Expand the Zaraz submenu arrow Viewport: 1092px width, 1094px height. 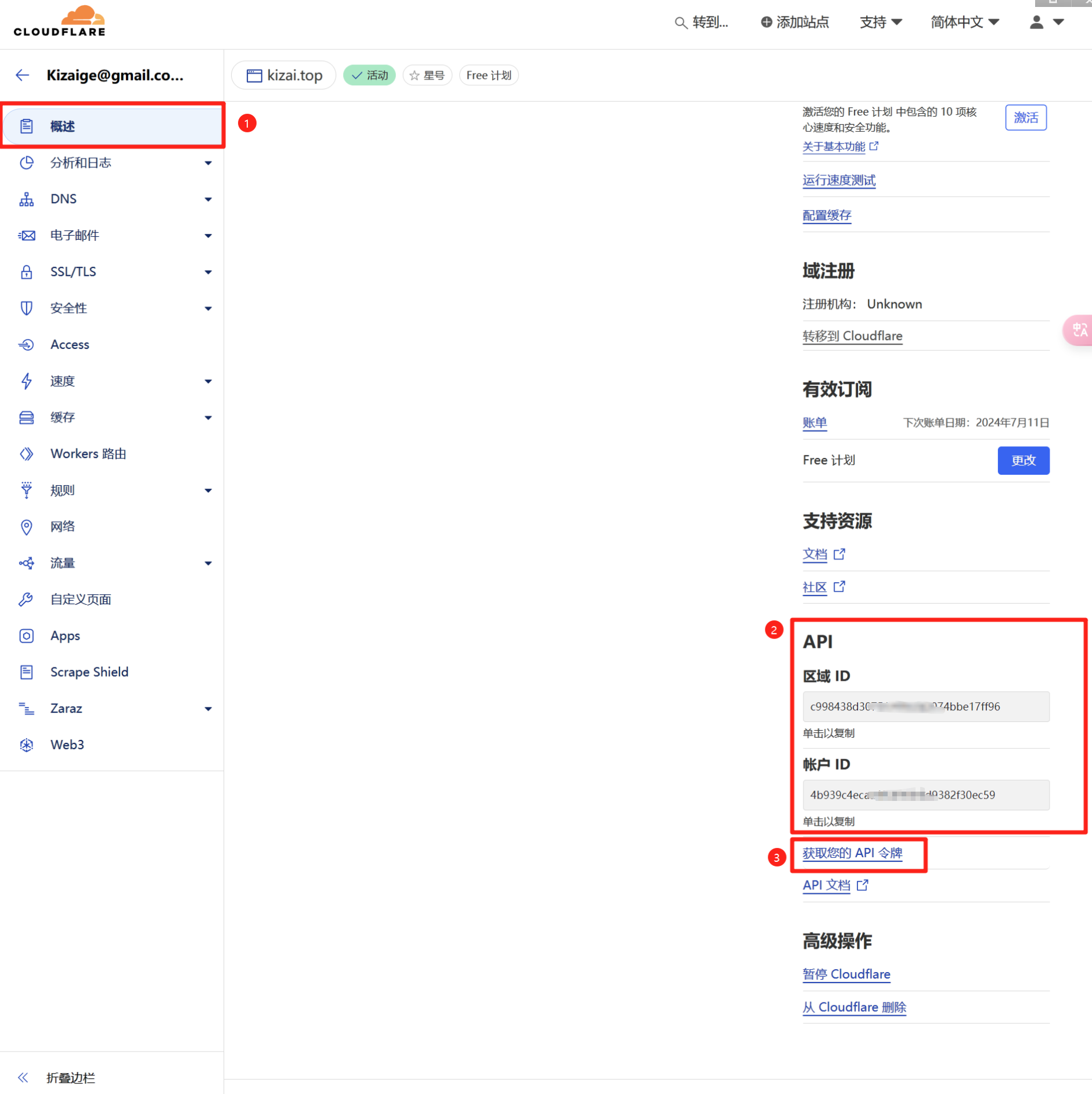(x=208, y=709)
